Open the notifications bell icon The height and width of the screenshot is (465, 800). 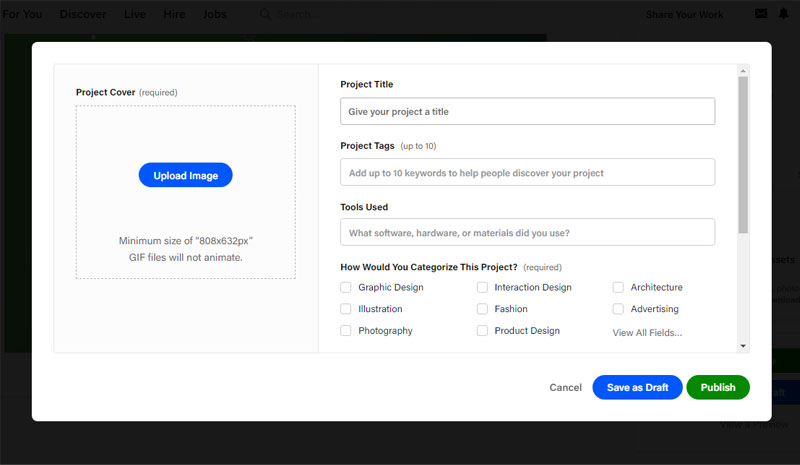point(783,14)
